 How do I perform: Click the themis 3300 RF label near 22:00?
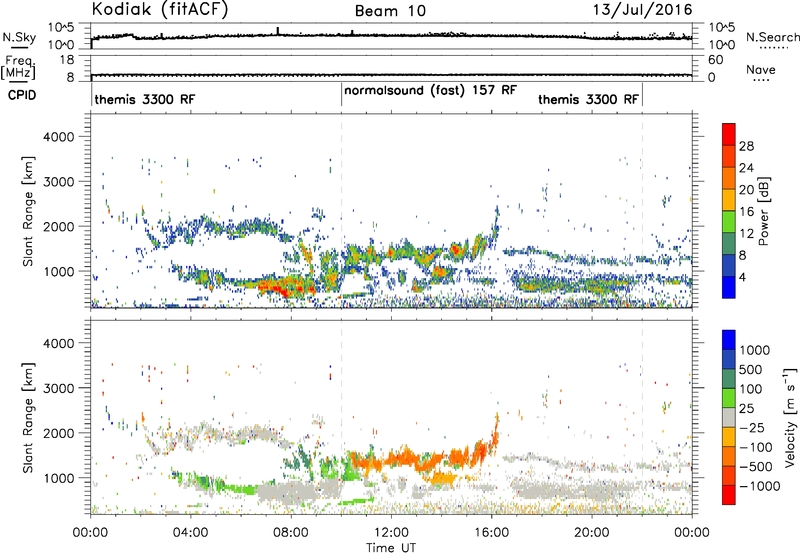(x=588, y=99)
